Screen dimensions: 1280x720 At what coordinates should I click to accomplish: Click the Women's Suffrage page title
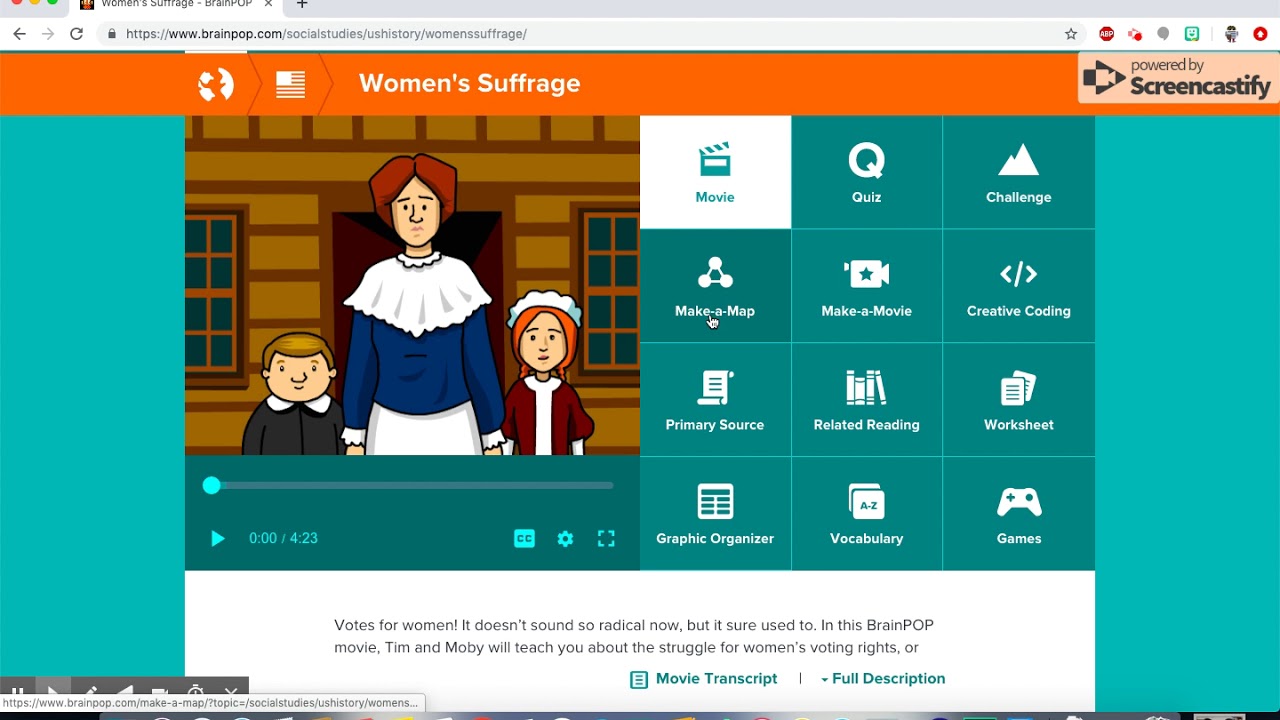(x=469, y=83)
